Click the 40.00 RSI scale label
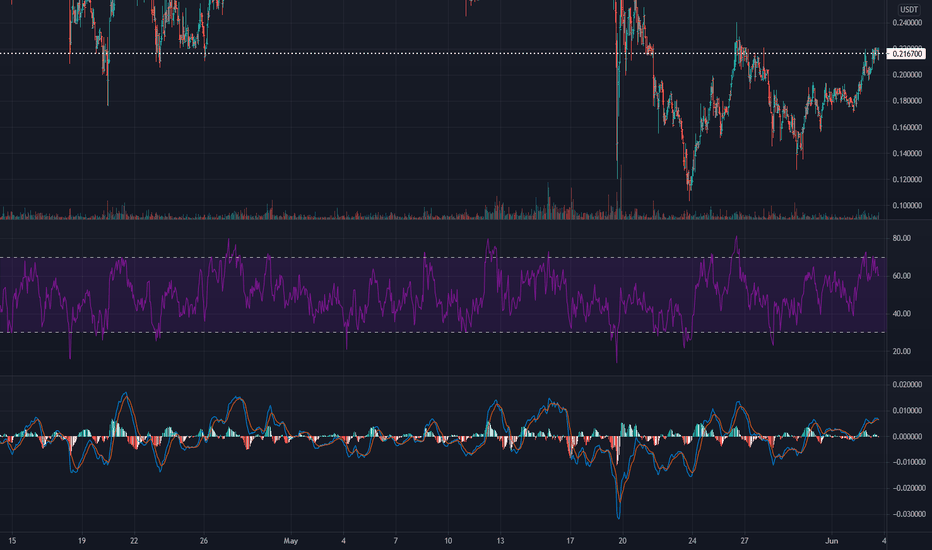Image resolution: width=932 pixels, height=550 pixels. pyautogui.click(x=902, y=314)
